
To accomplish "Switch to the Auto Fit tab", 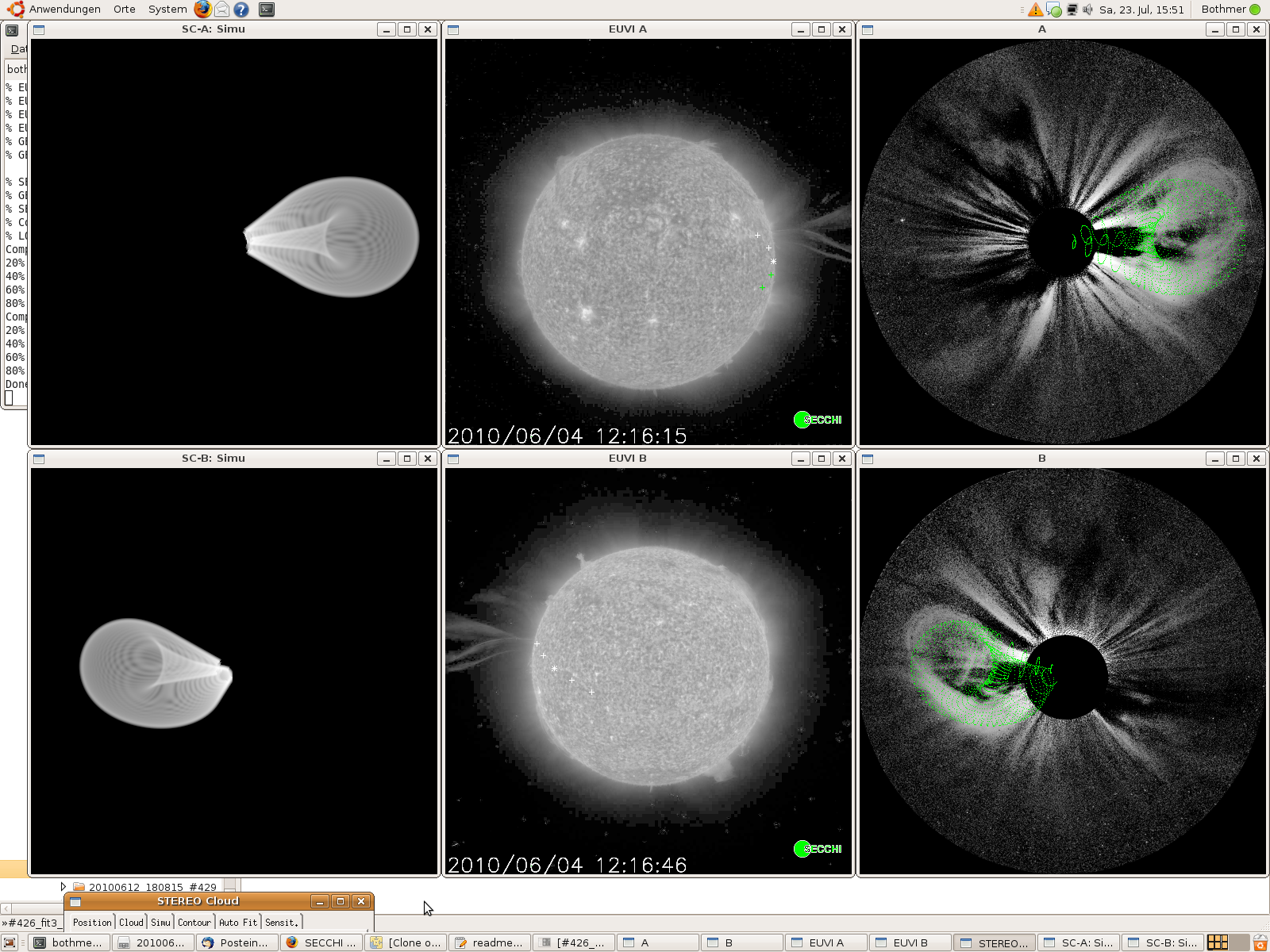I will point(238,923).
